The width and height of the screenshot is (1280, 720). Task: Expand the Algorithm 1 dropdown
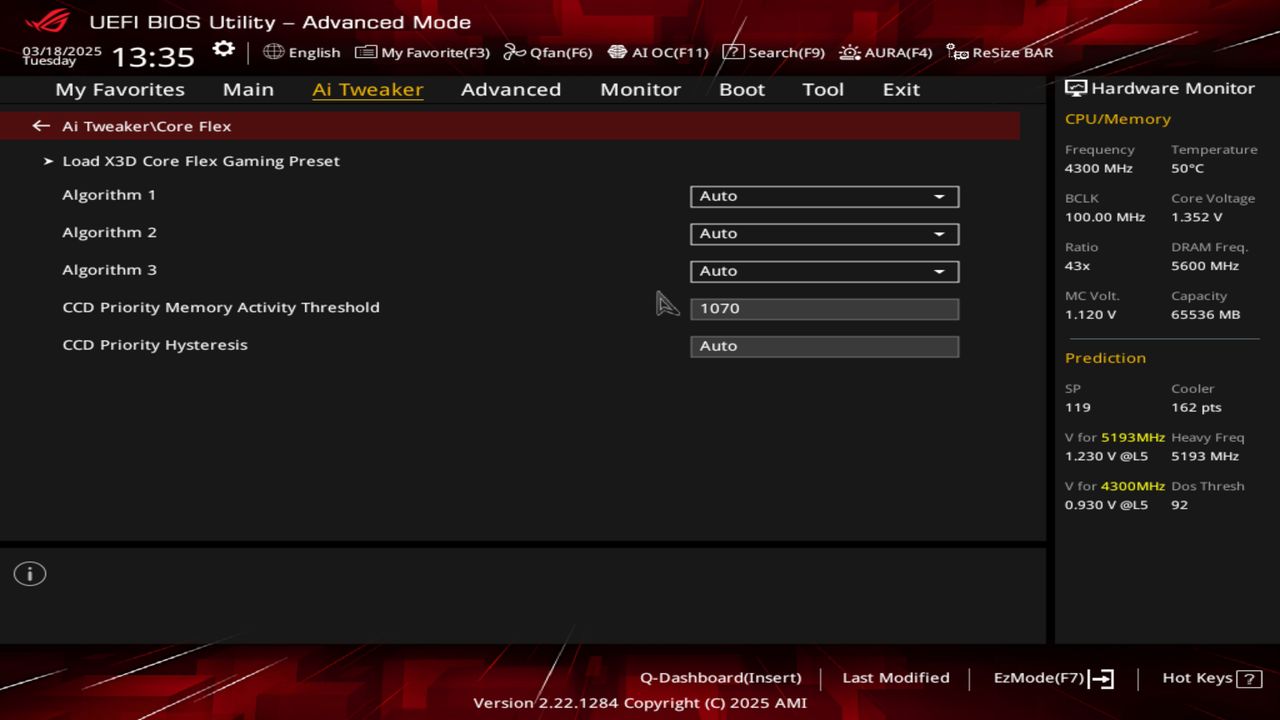pyautogui.click(x=824, y=197)
